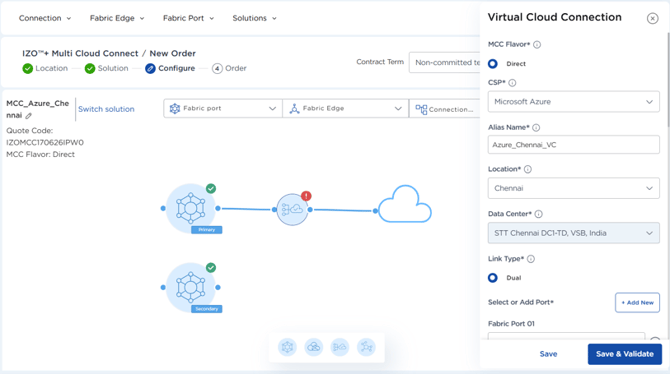
Task: Expand the Fabric Edge toolbar dropdown
Action: 345,109
